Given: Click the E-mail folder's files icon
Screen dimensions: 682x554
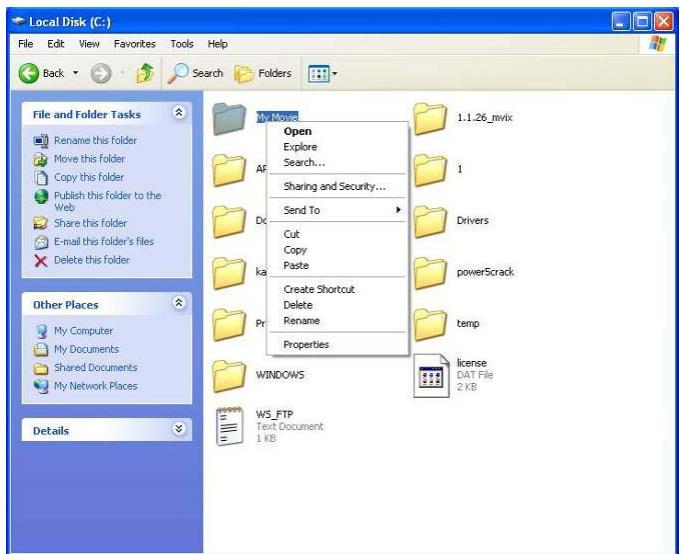Looking at the screenshot, I should (x=41, y=242).
